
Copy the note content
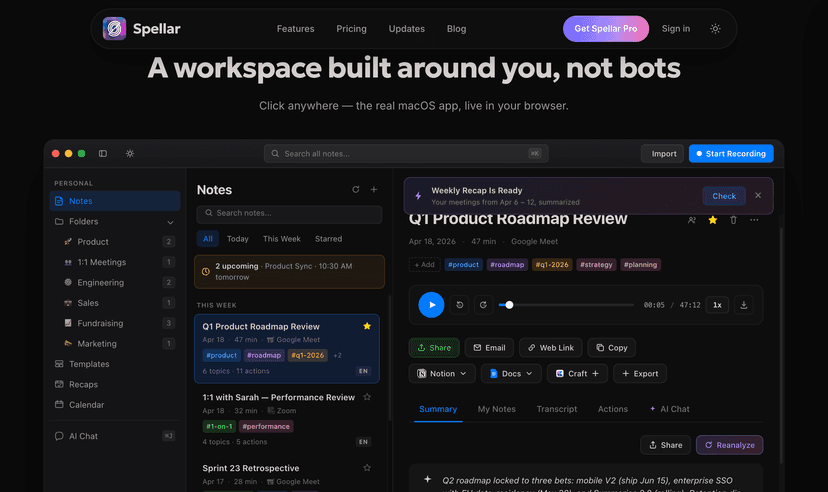[611, 347]
